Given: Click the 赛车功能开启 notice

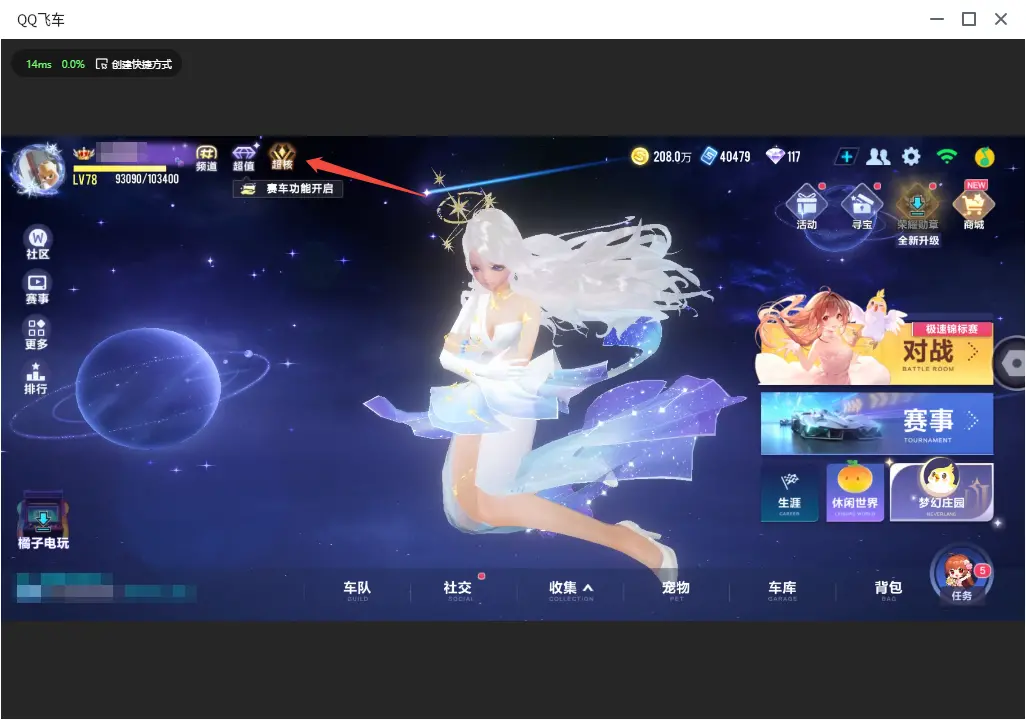Looking at the screenshot, I should coord(288,189).
